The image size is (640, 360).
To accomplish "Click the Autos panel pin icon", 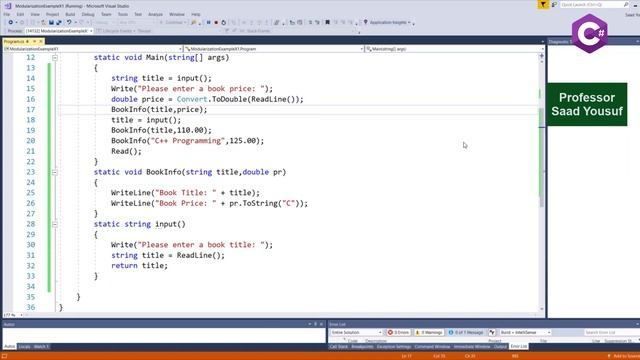I will [316, 324].
